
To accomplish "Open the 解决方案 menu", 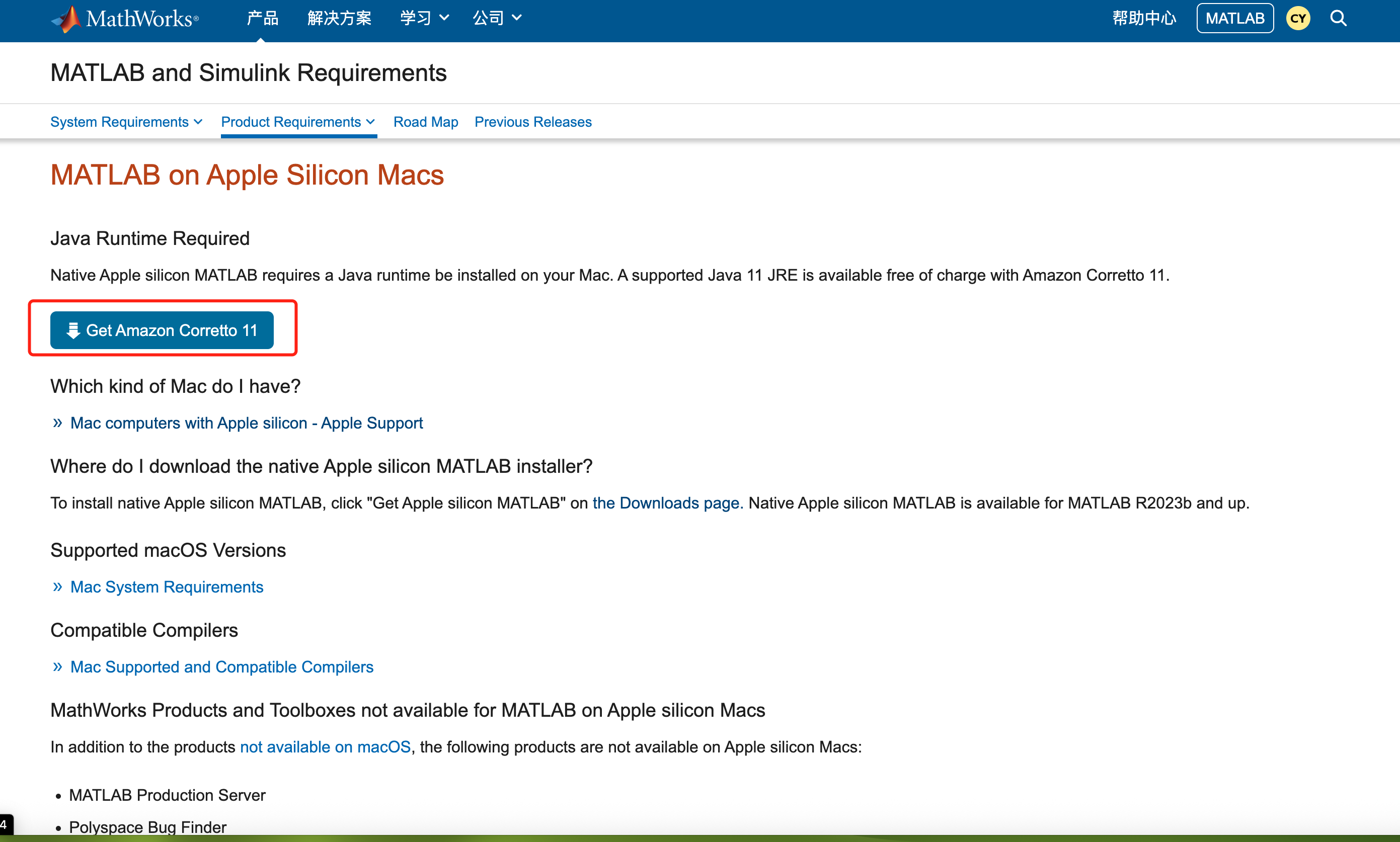I will [x=339, y=18].
